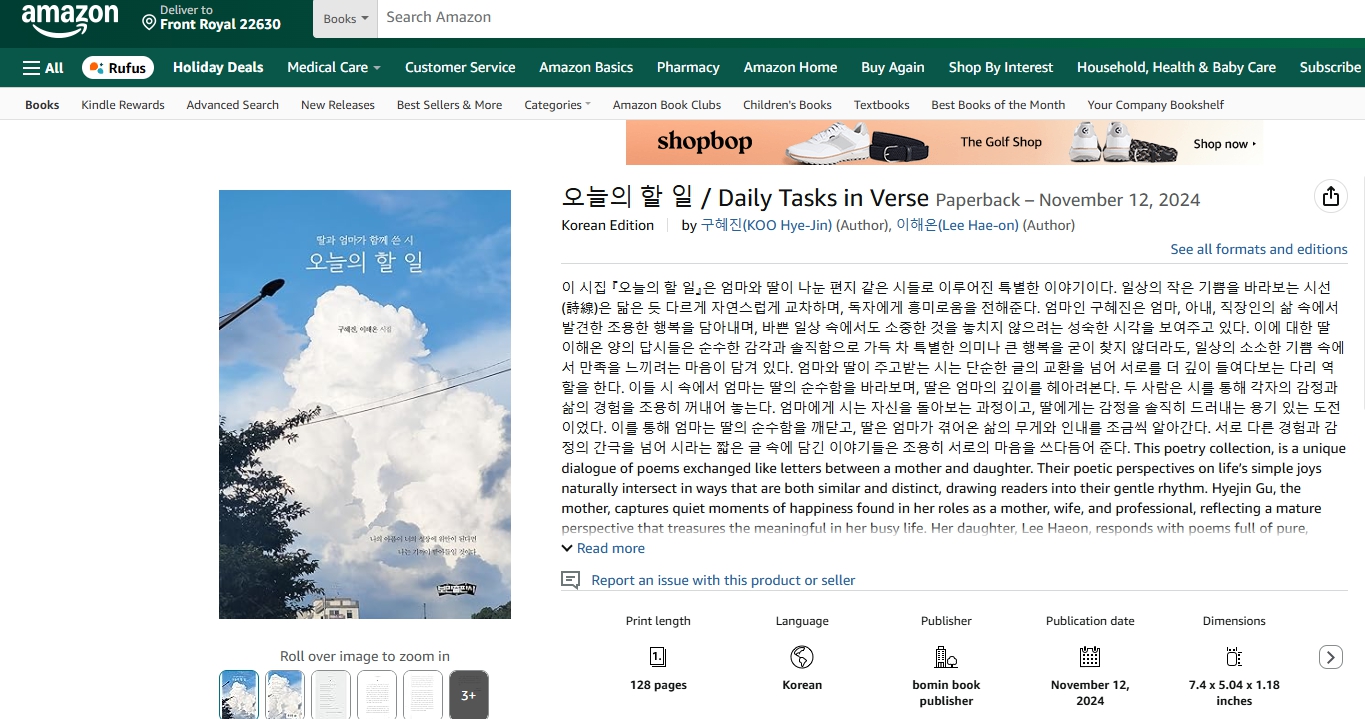Open the All hamburger menu

[43, 68]
